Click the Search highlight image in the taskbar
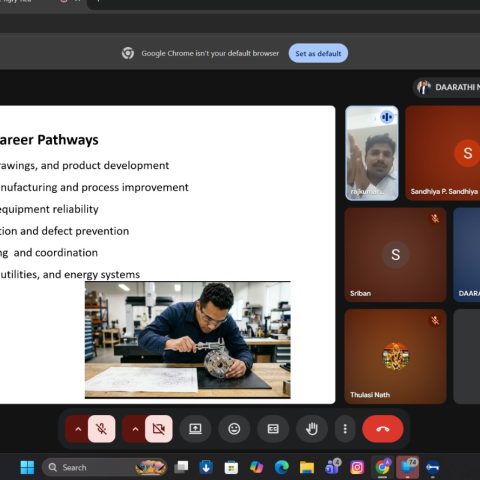This screenshot has height=480, width=480. tap(151, 467)
